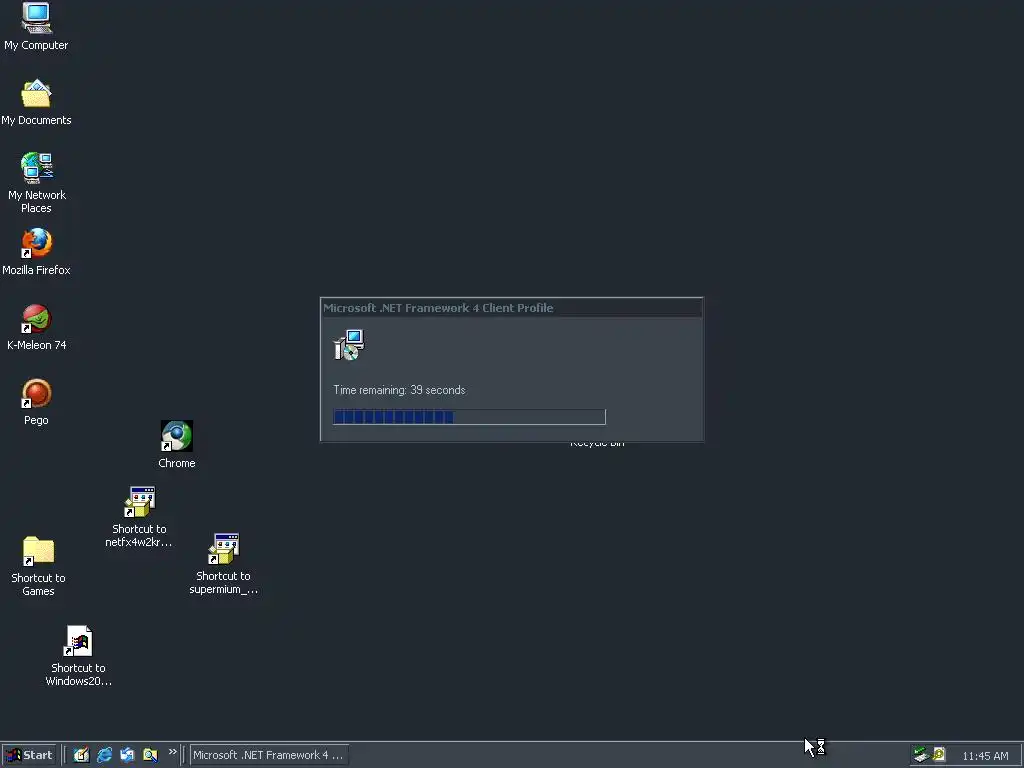Select the Shortcut to netfx4w2kr installer icon

[x=139, y=516]
